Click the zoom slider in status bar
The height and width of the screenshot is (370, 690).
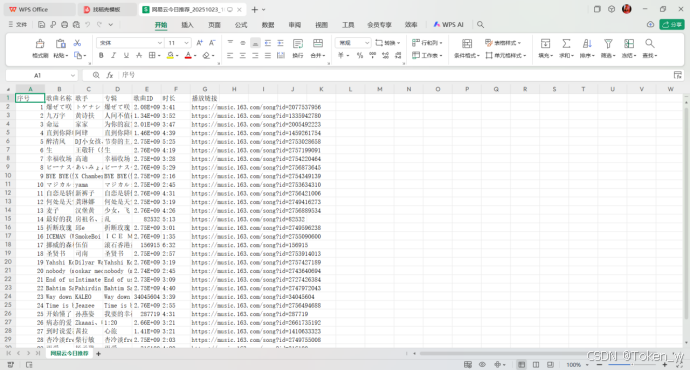pyautogui.click(x=632, y=364)
